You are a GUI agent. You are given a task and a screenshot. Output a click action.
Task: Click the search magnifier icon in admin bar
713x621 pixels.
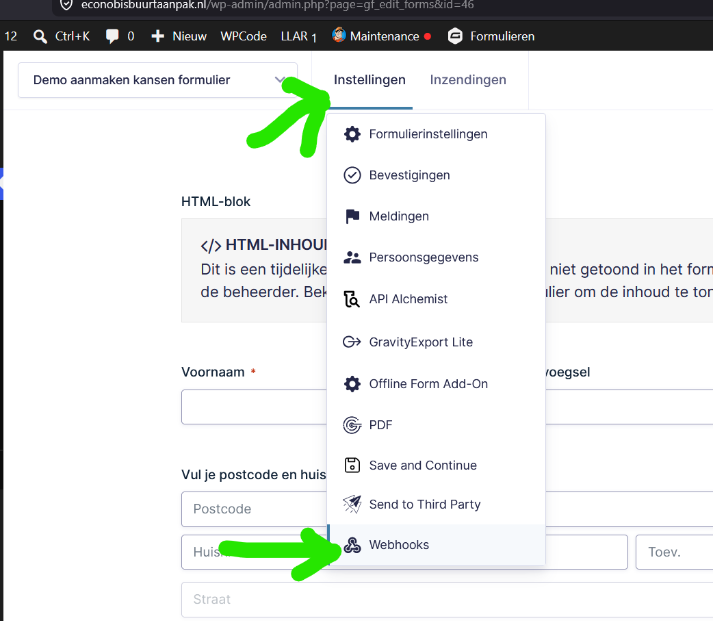click(40, 36)
